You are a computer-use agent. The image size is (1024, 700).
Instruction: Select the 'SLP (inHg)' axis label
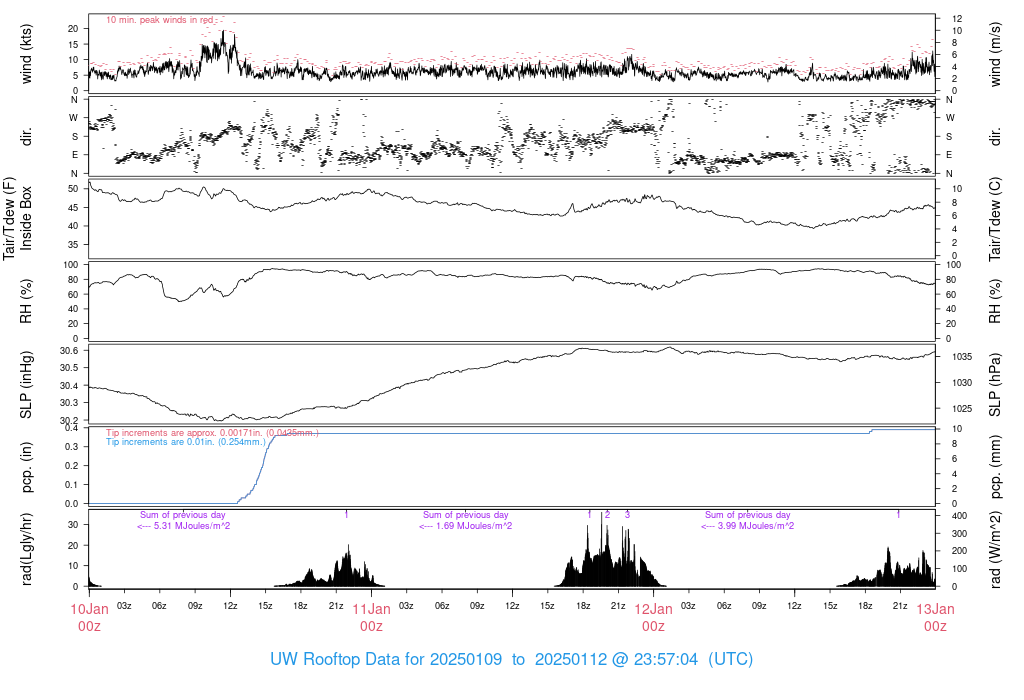27,385
